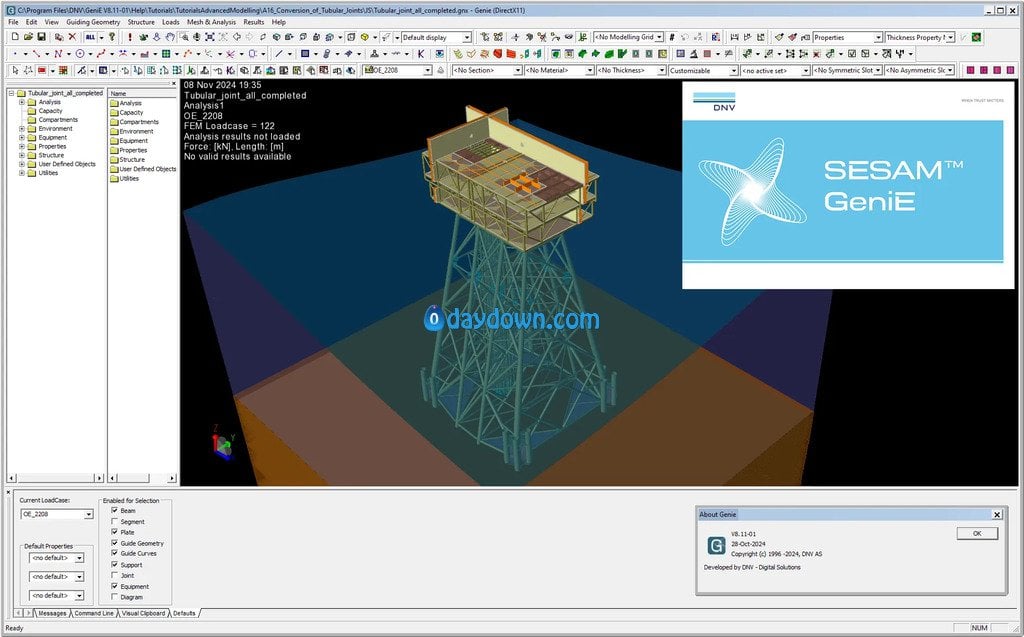Open the File menu
The width and height of the screenshot is (1024, 637).
pos(13,22)
